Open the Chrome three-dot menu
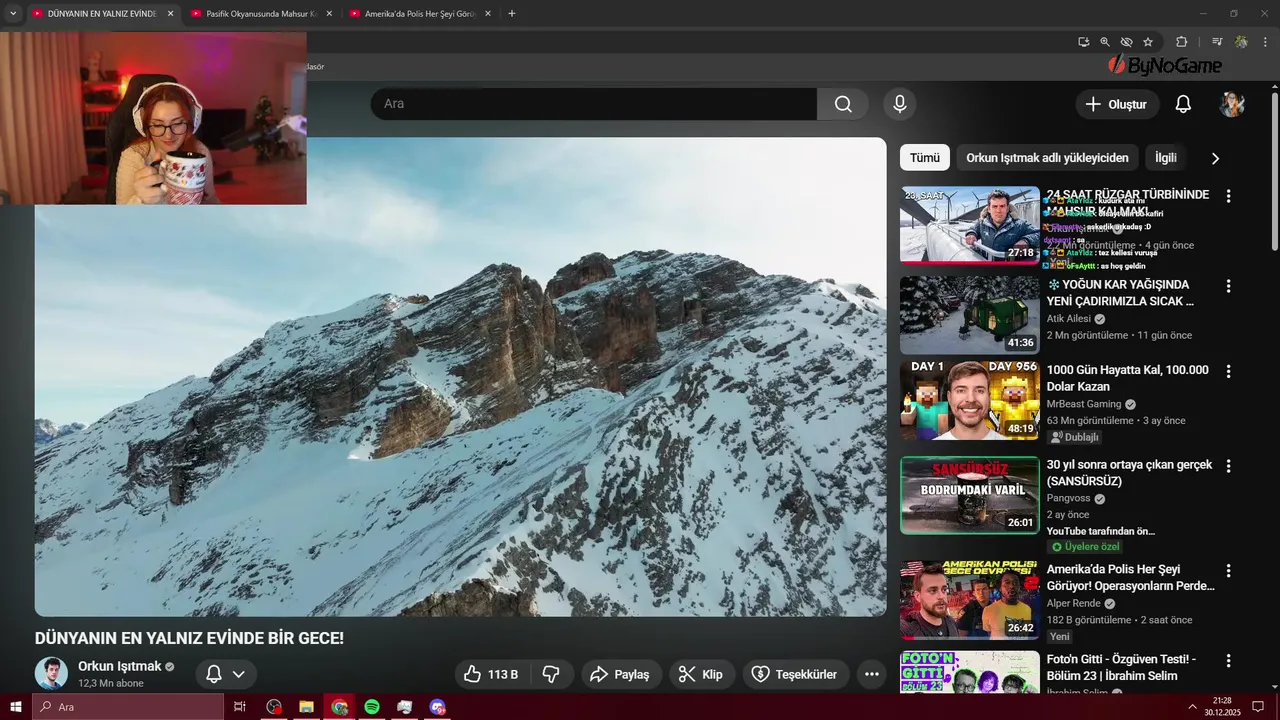The width and height of the screenshot is (1280, 720). point(1266,42)
